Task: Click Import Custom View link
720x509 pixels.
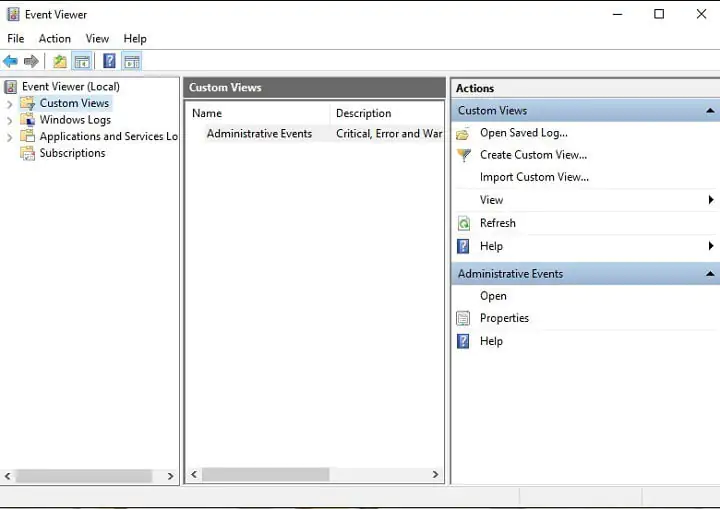Action: click(534, 177)
